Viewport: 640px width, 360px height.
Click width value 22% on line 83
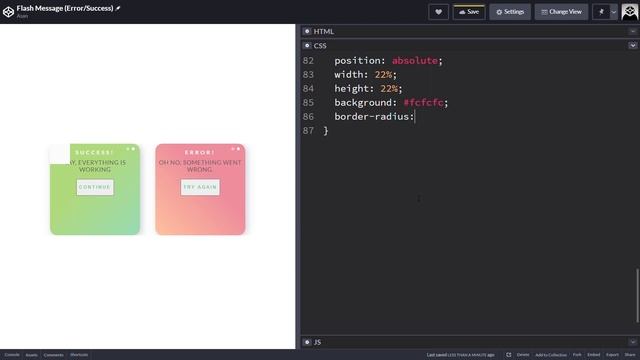coord(383,74)
